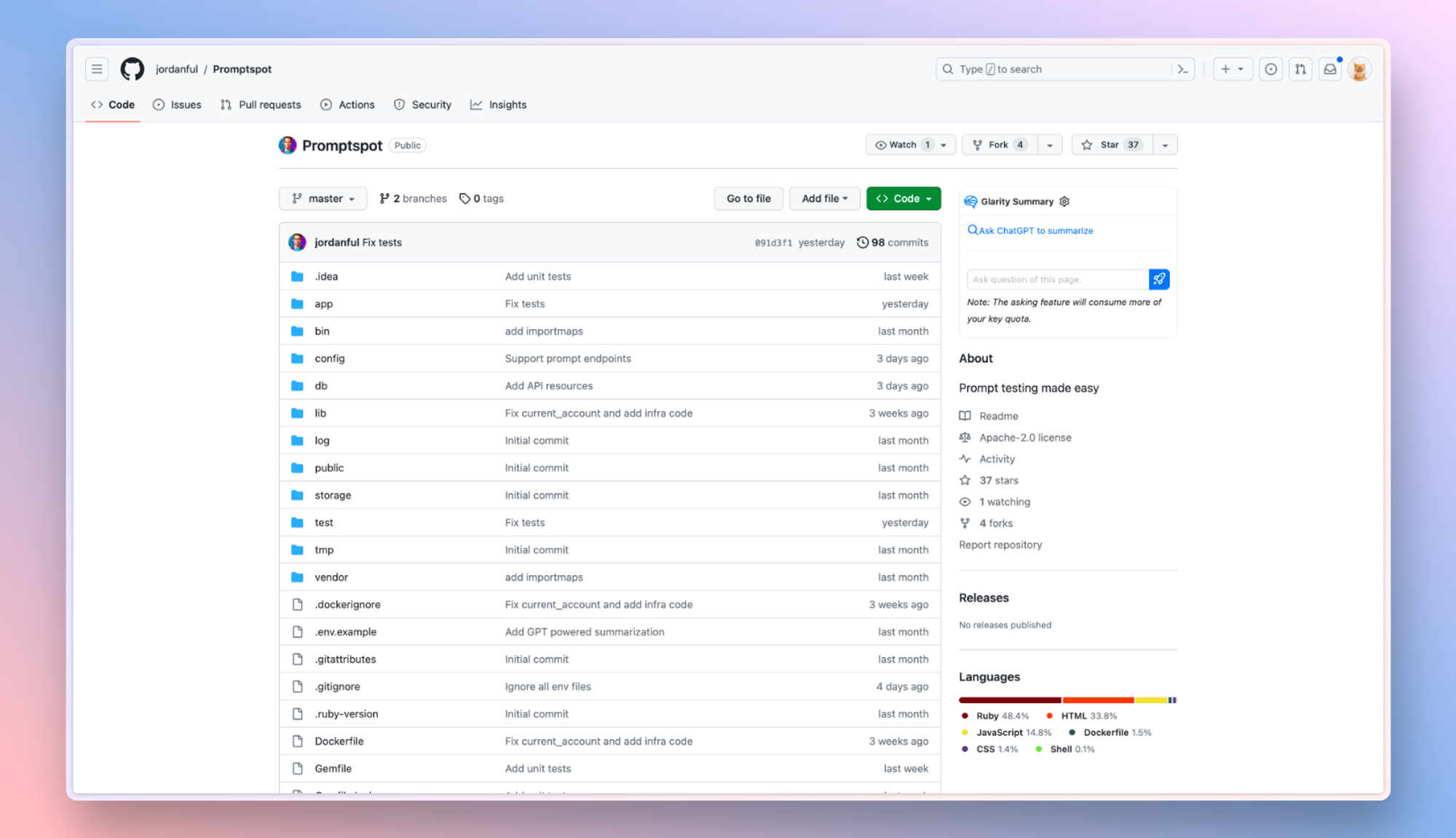Screen dimensions: 1456x838
Task: Open the Apache-2.0 license link
Action: coord(1025,438)
